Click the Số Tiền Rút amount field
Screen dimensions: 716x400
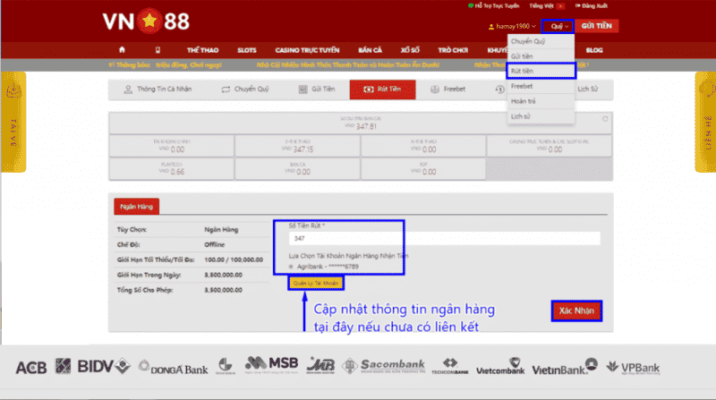[x=444, y=238]
